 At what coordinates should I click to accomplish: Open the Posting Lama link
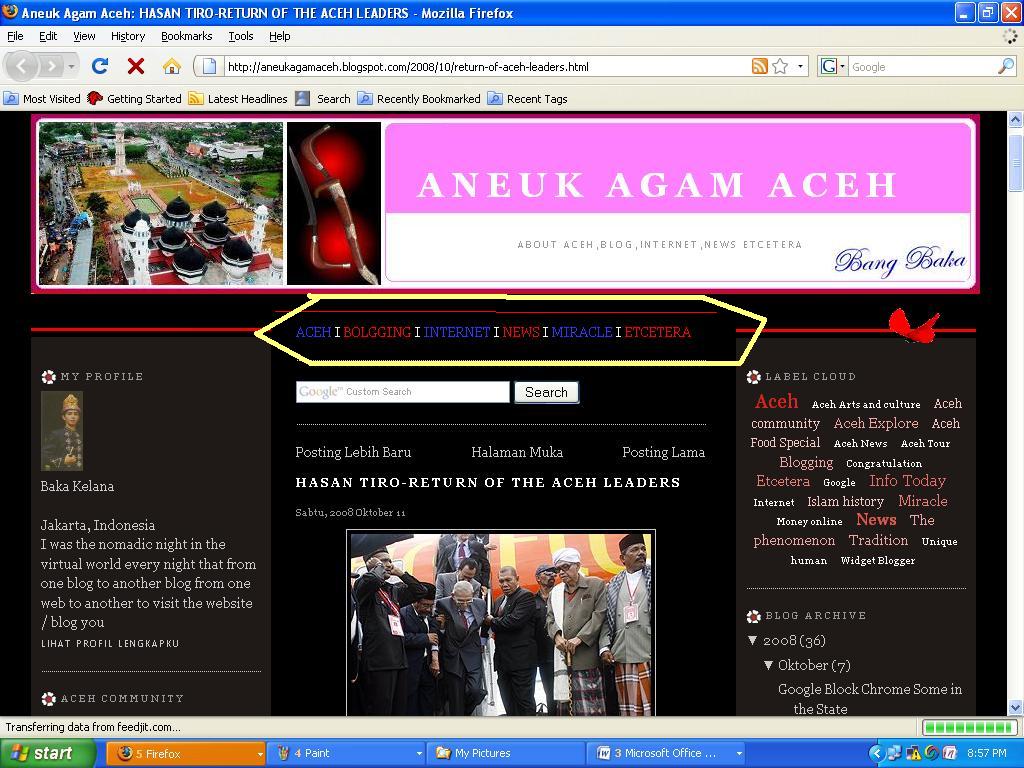click(x=664, y=452)
